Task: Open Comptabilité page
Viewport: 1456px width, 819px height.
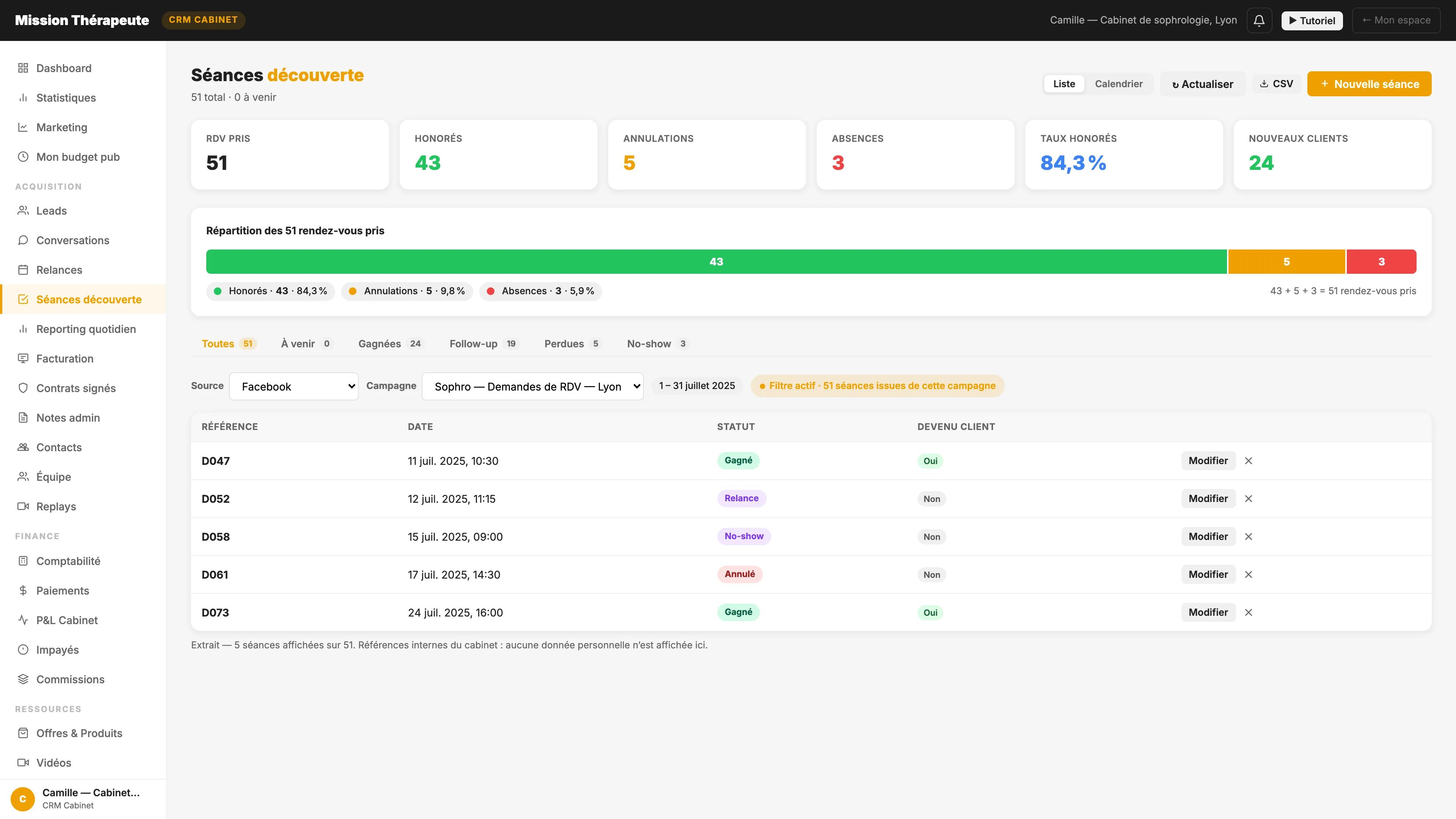Action: coord(83,561)
